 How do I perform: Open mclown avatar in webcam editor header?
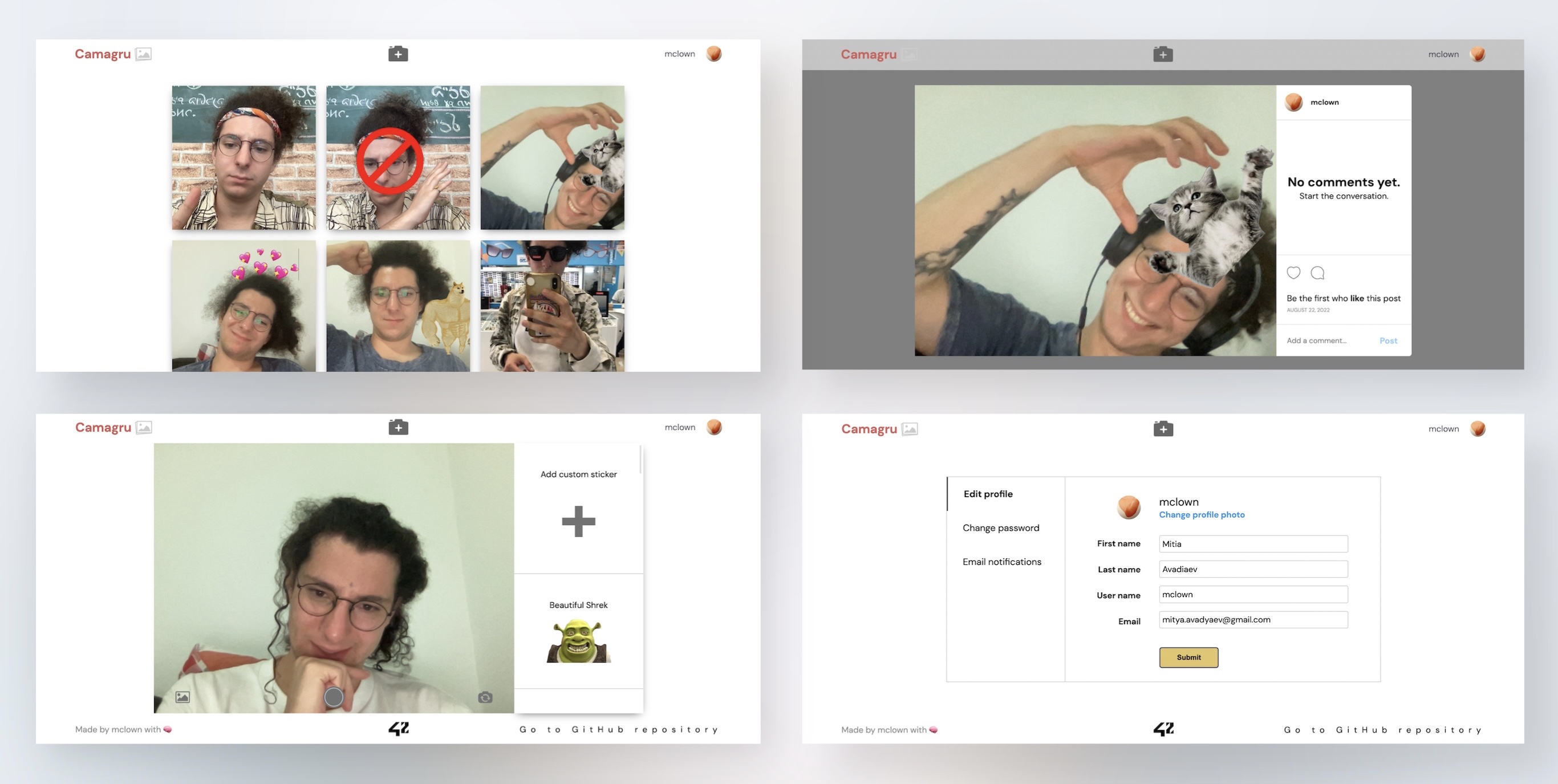pyautogui.click(x=715, y=427)
